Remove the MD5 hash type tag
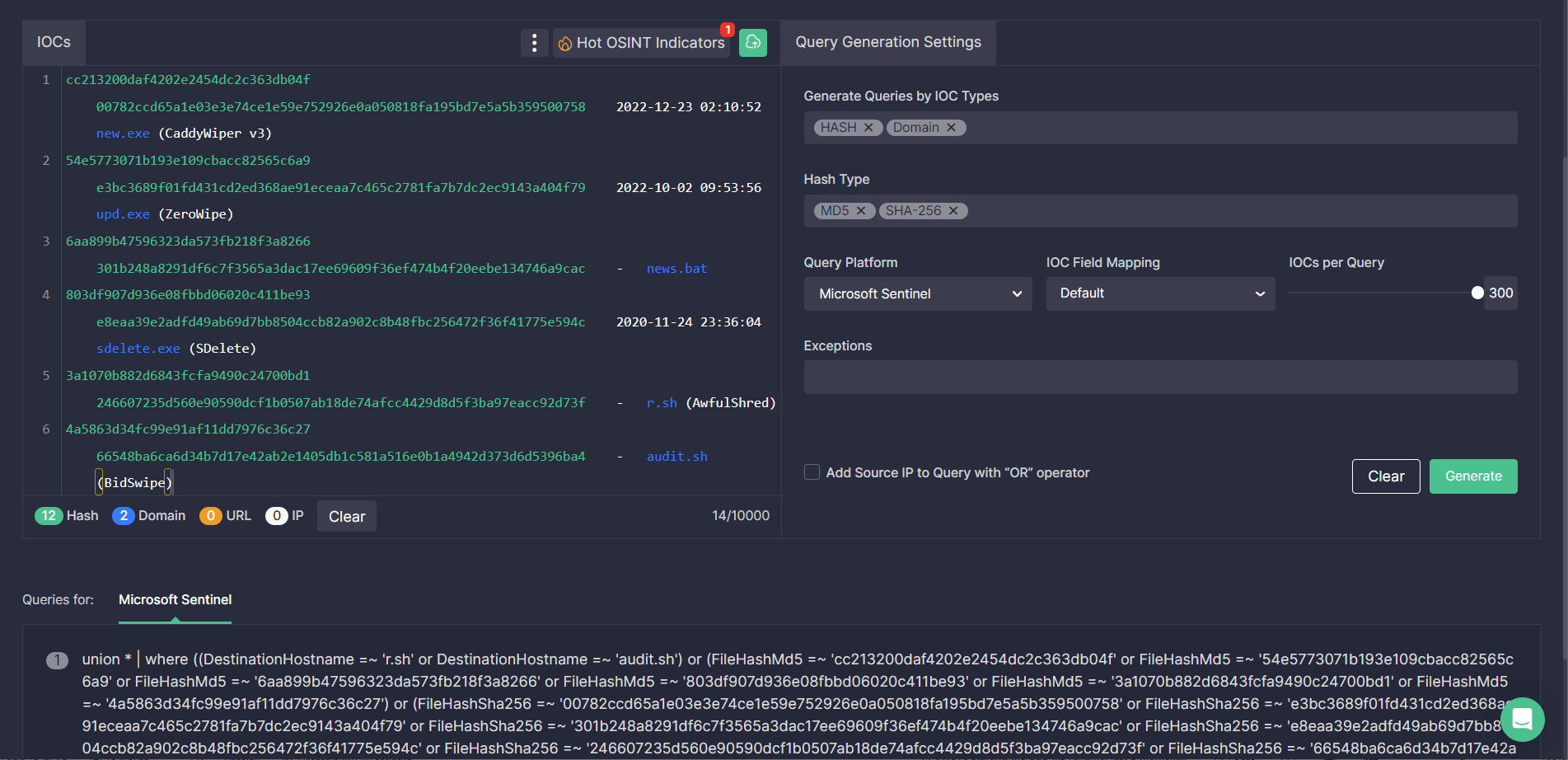The image size is (1568, 760). pyautogui.click(x=860, y=211)
